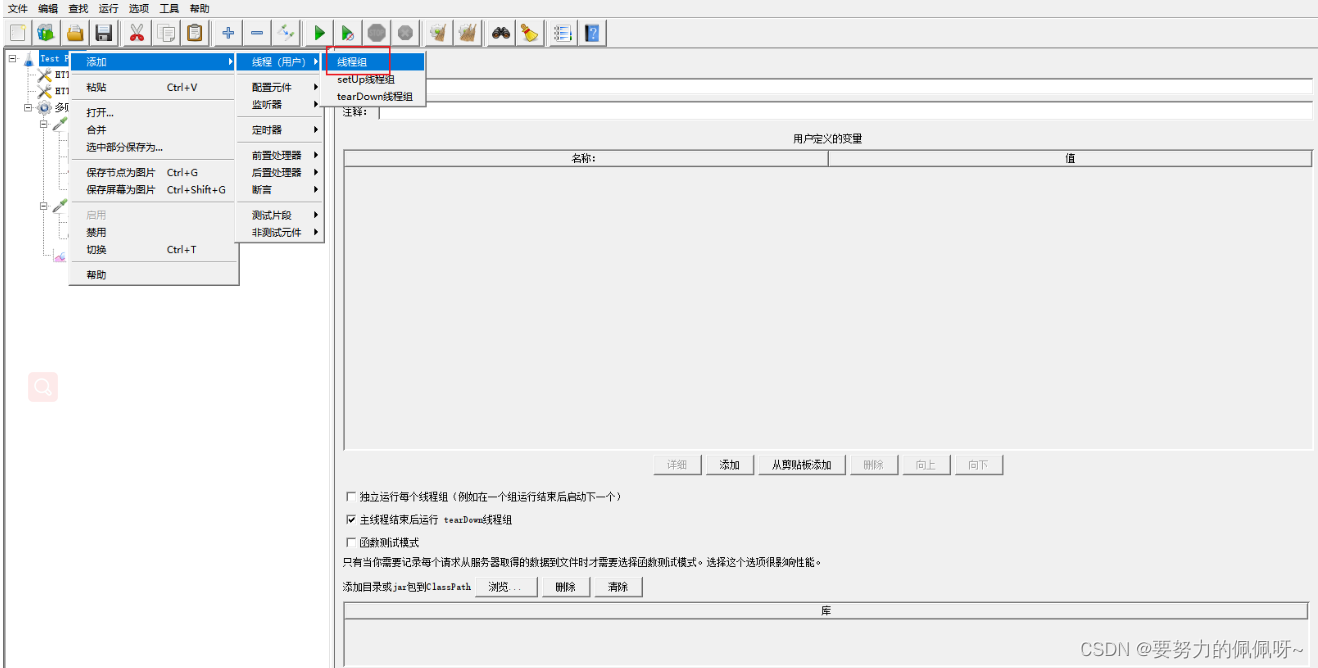Click Start no pauses icon

point(347,33)
